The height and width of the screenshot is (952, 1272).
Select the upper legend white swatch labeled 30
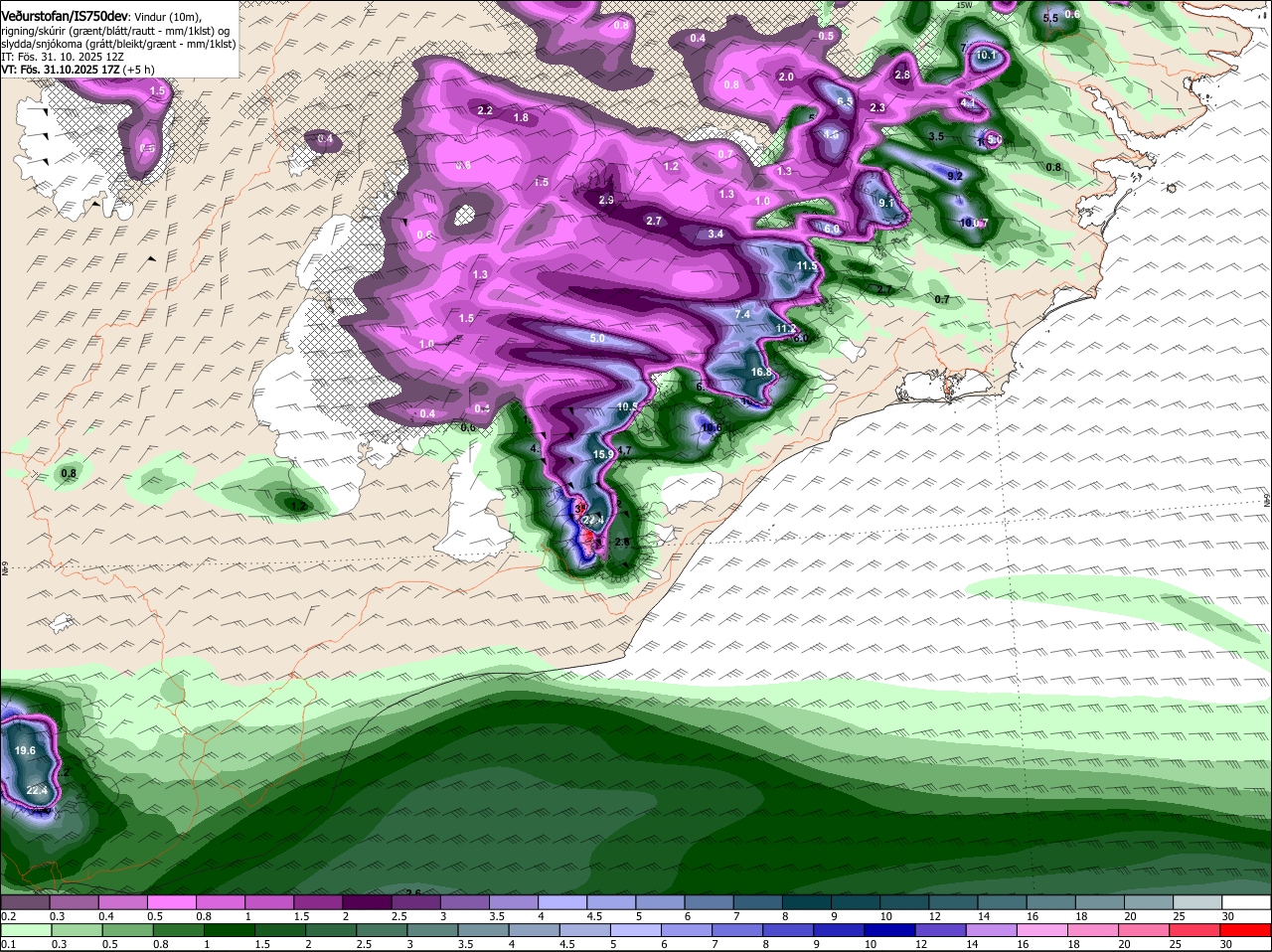pos(1247,902)
